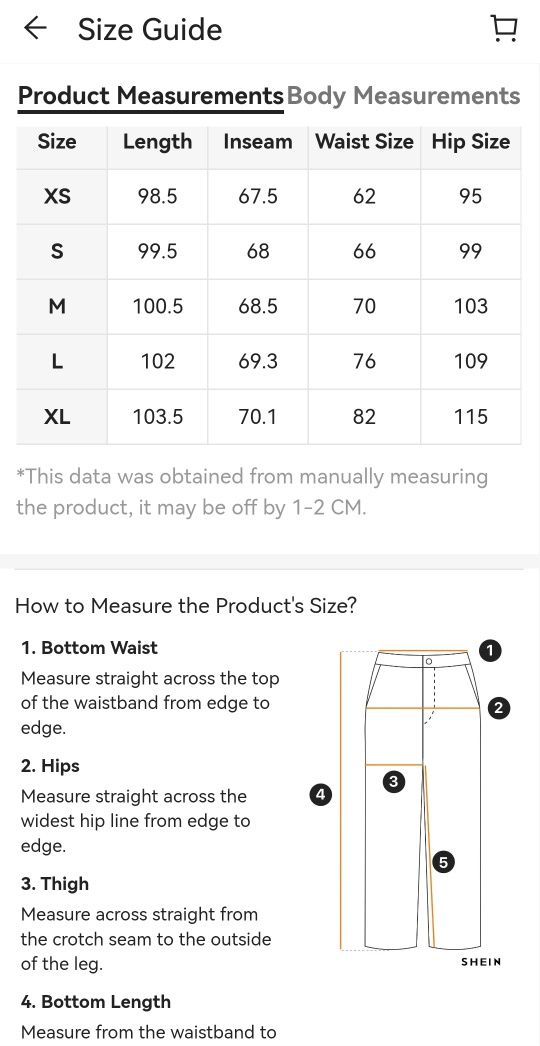The height and width of the screenshot is (1046, 540).
Task: Click the Hip Size column header
Action: [x=471, y=141]
